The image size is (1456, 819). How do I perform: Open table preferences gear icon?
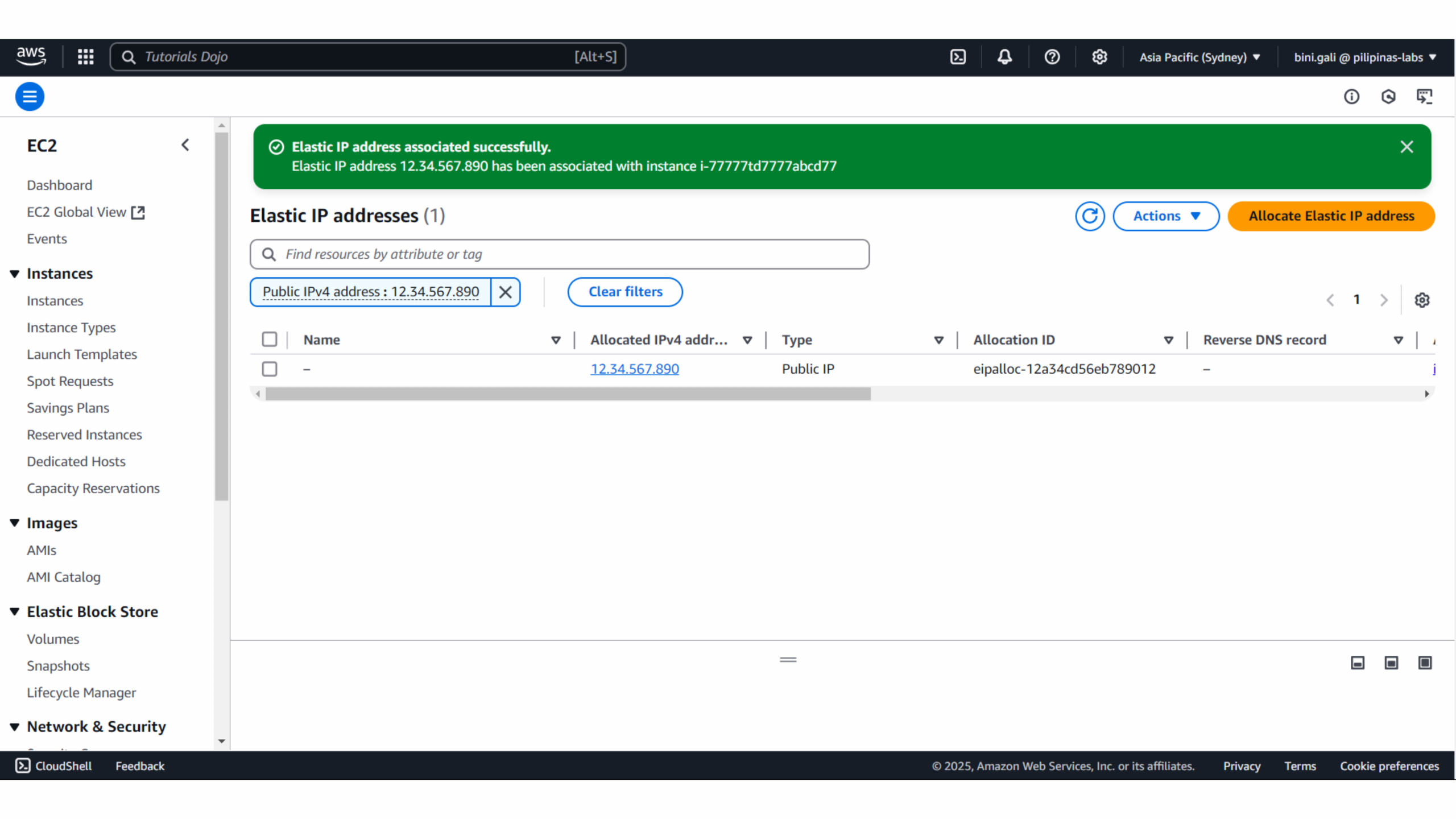[1422, 300]
